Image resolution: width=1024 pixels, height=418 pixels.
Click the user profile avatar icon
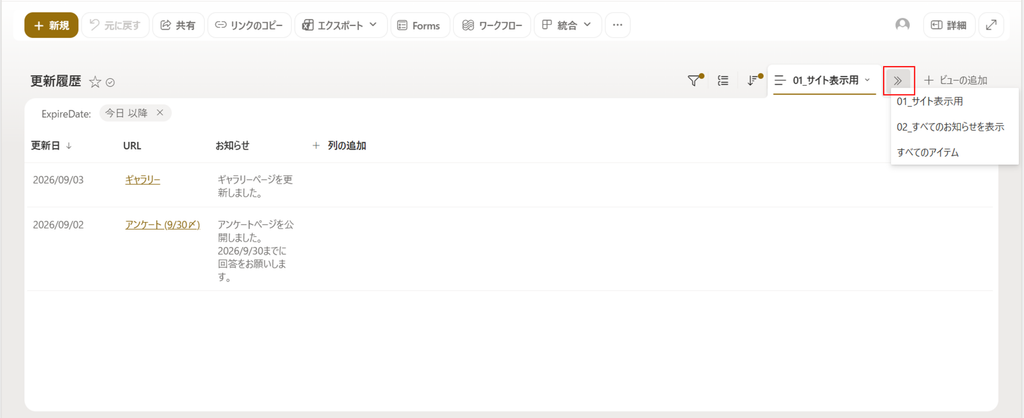tap(903, 25)
